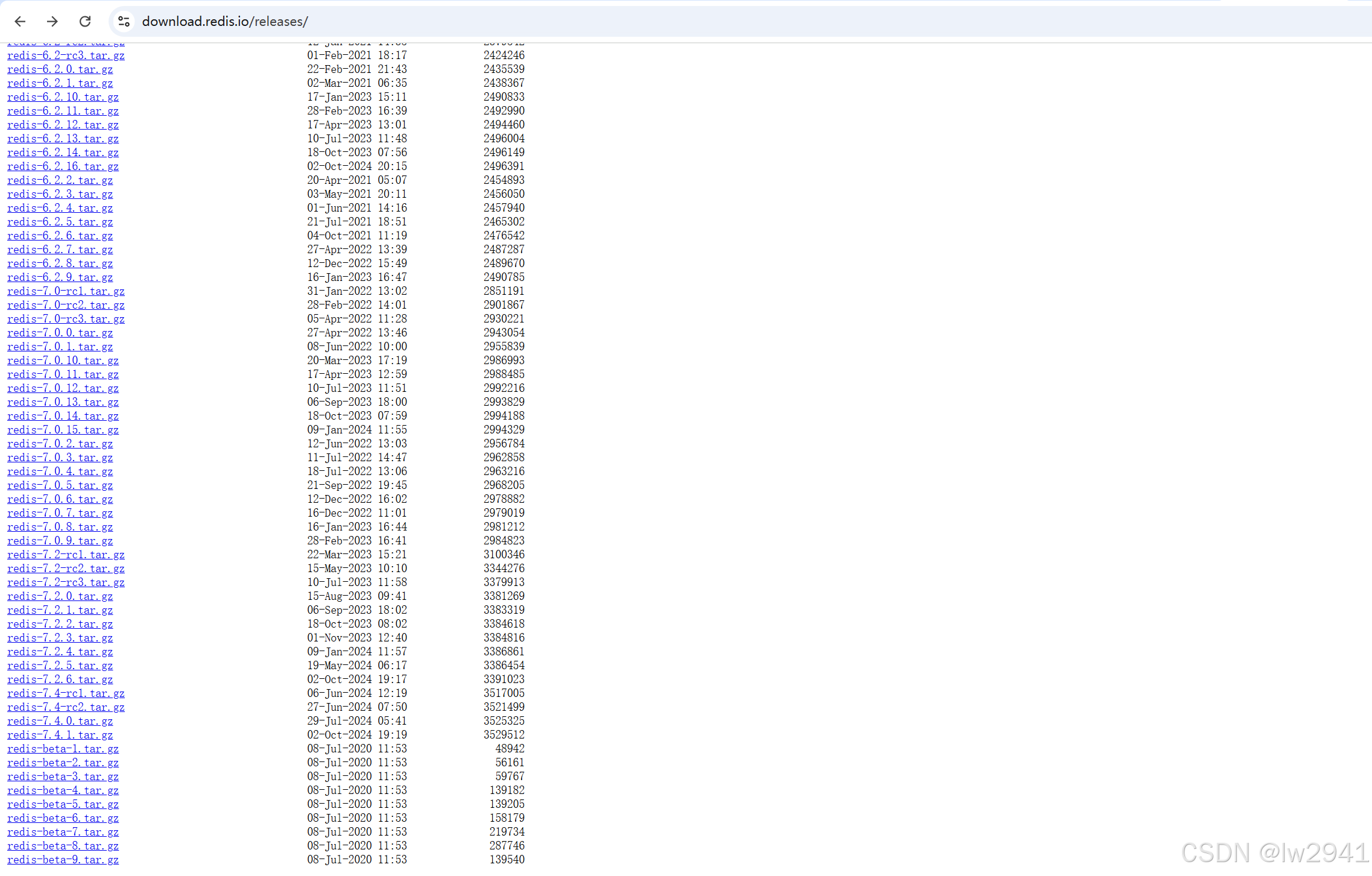Click redis-7.0.15.tar.gz link
The width and height of the screenshot is (1372, 876).
click(63, 430)
